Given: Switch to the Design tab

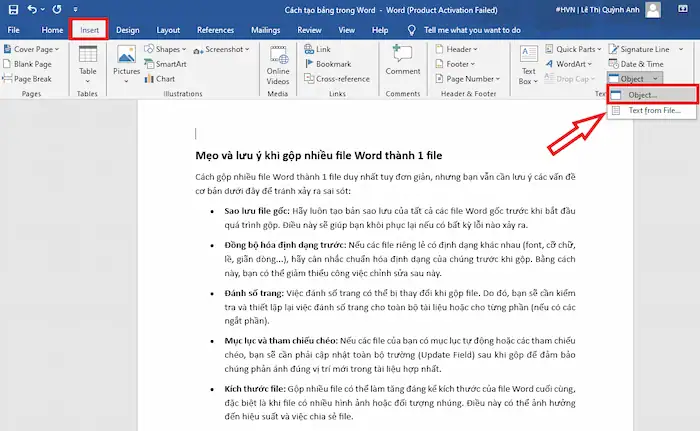Looking at the screenshot, I should (127, 30).
